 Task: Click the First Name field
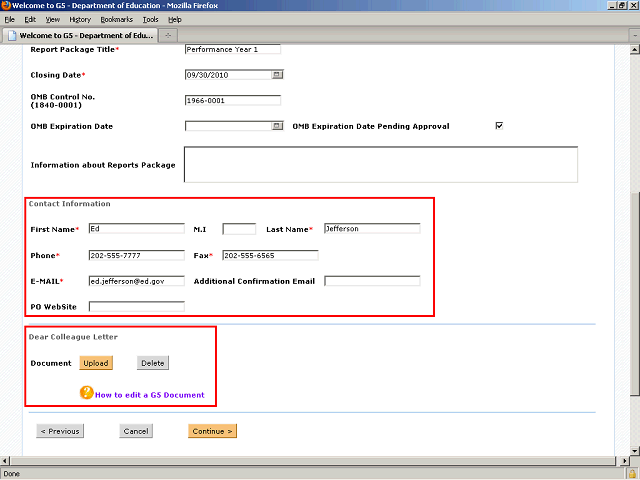click(137, 229)
